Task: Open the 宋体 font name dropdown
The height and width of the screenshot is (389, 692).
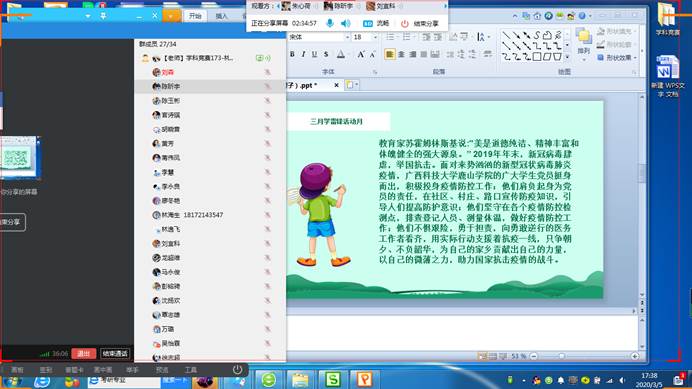Action: [x=347, y=38]
